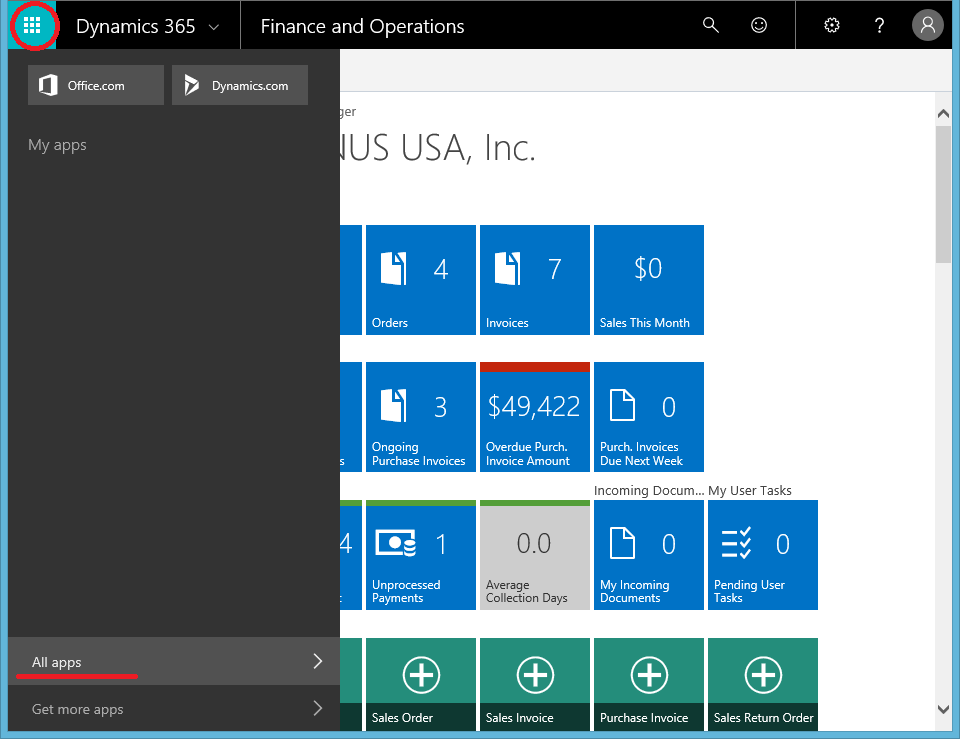This screenshot has height=739, width=960.
Task: Click the scrollbar down arrow
Action: (x=943, y=709)
